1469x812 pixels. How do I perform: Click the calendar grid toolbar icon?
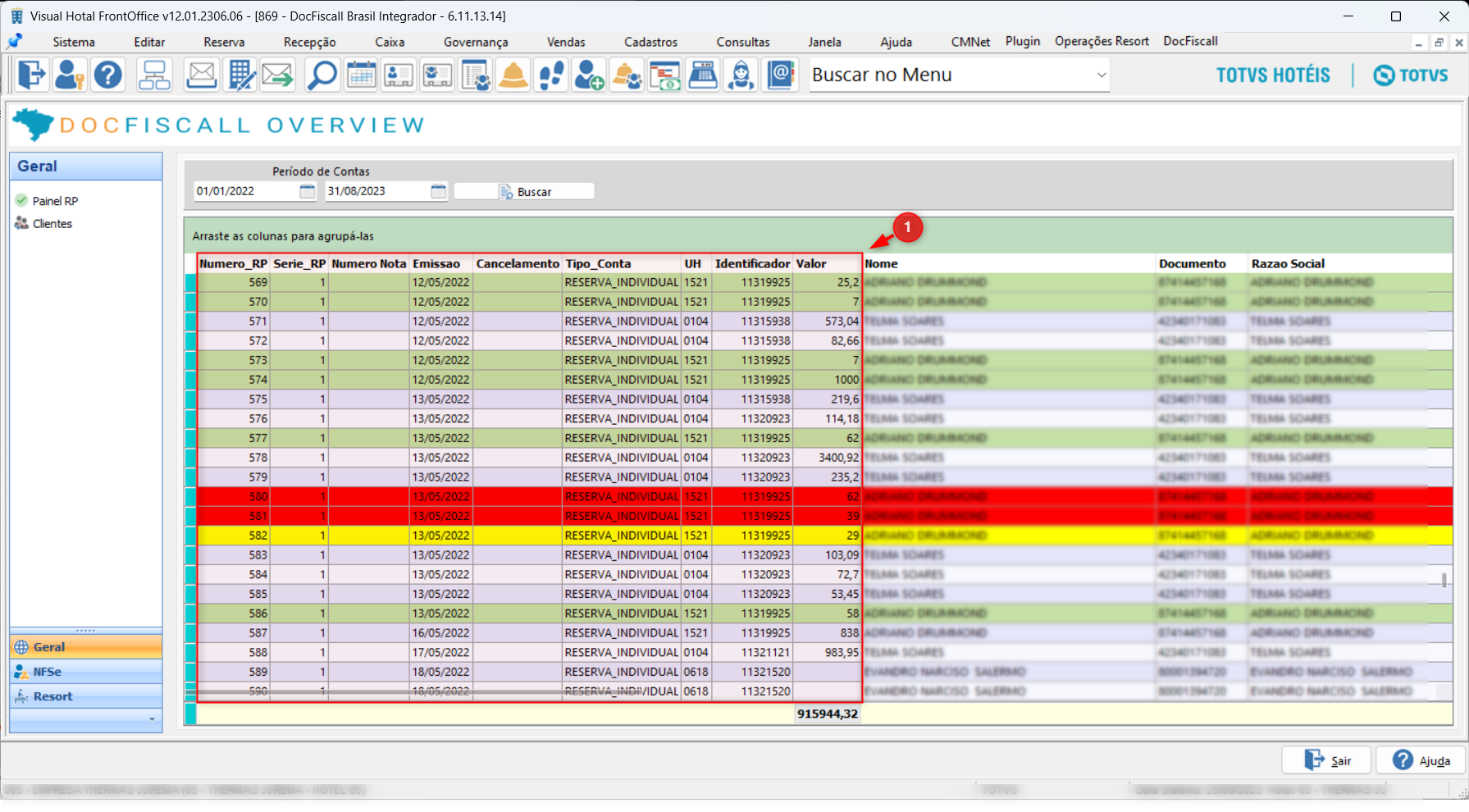(361, 75)
